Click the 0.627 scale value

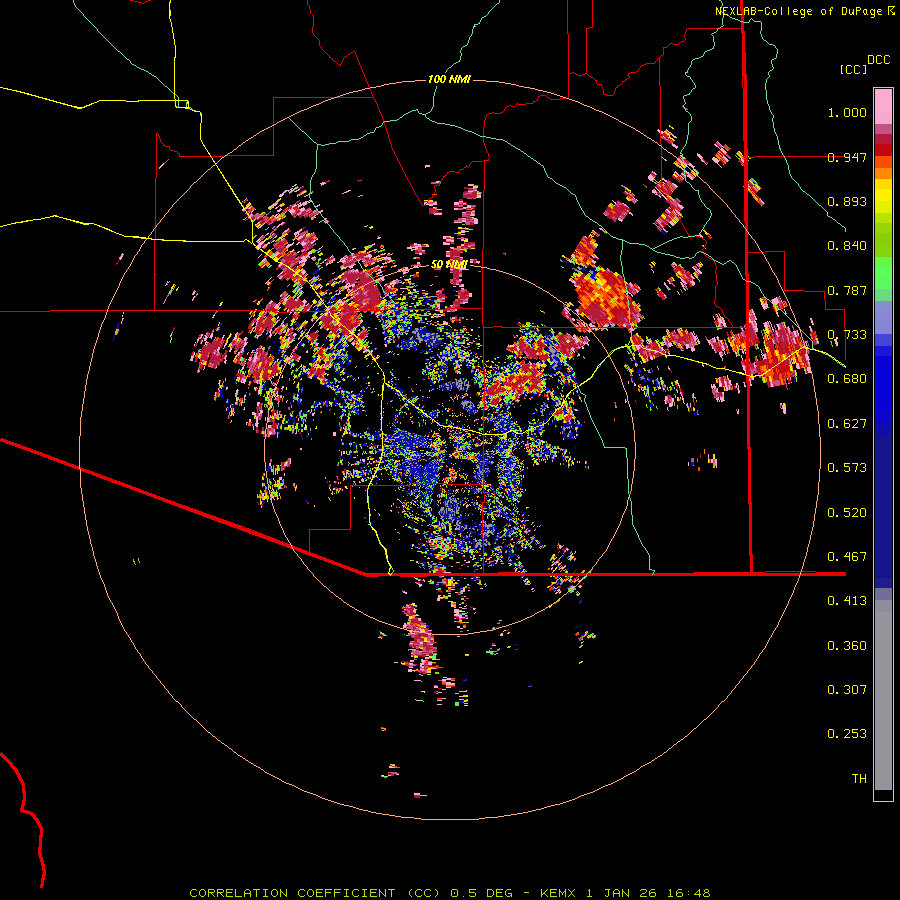pos(847,424)
